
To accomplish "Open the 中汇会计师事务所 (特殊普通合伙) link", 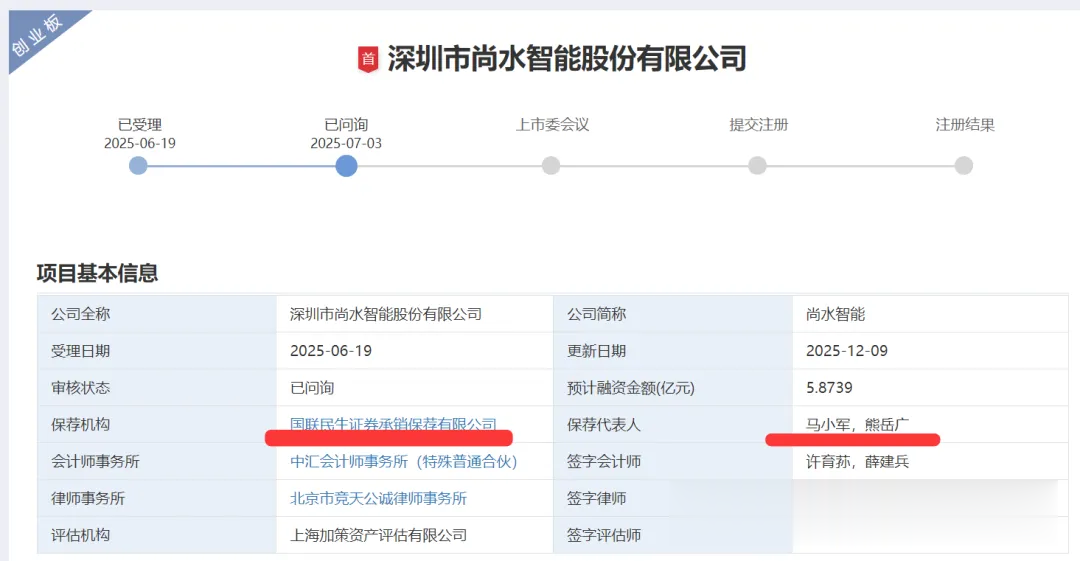I will point(404,461).
